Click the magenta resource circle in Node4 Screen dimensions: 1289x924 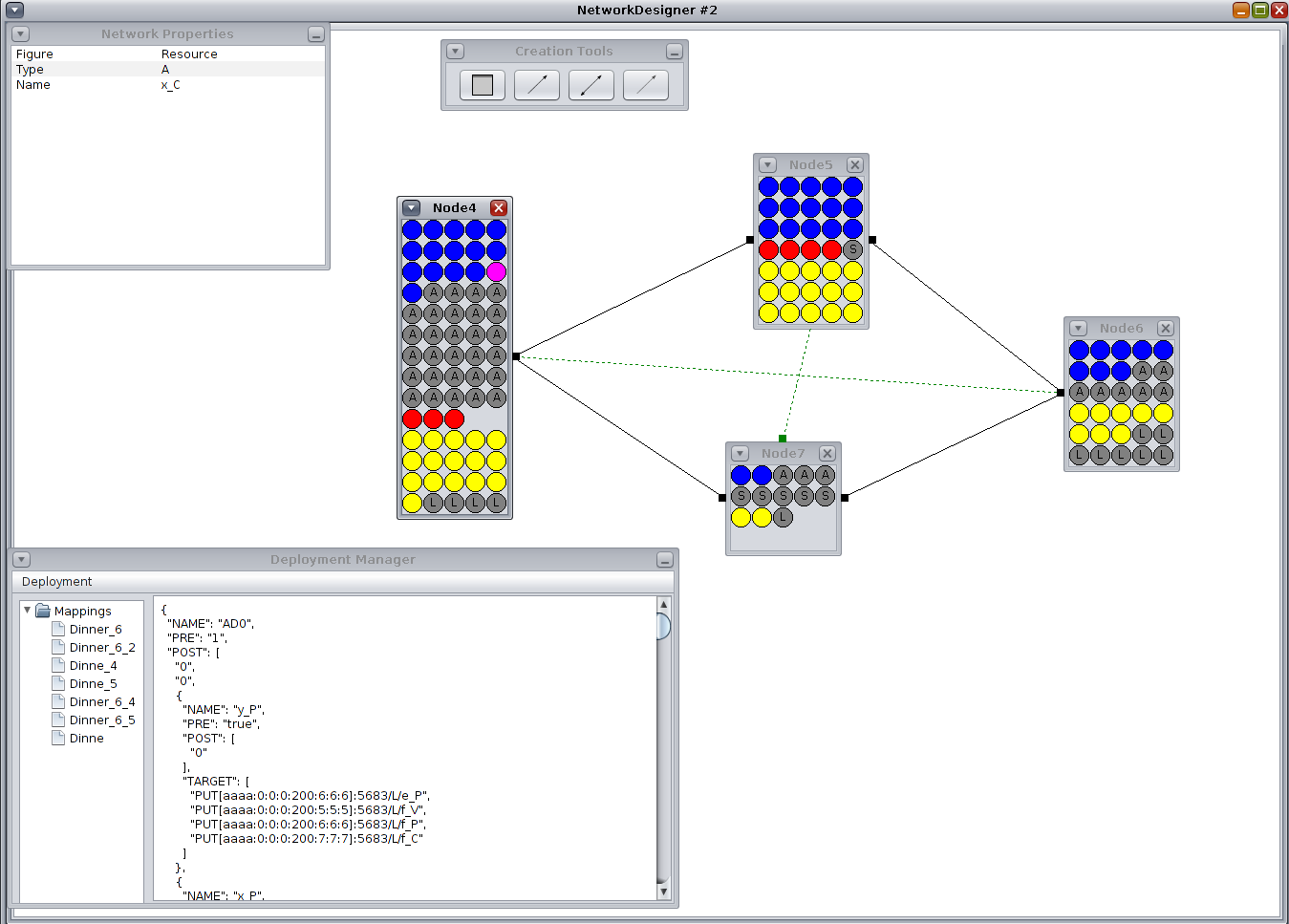(x=496, y=271)
